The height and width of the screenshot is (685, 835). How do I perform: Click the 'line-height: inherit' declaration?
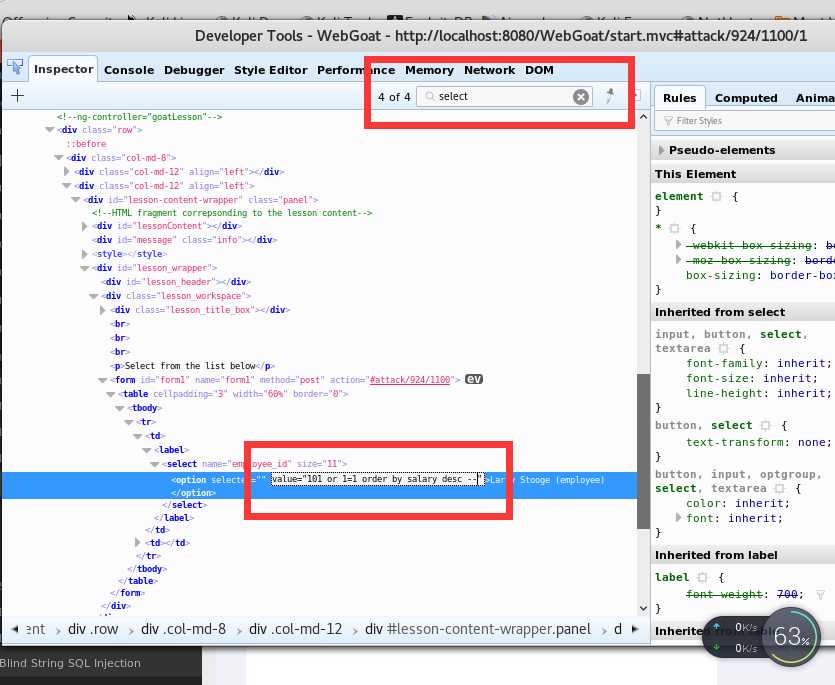click(759, 393)
